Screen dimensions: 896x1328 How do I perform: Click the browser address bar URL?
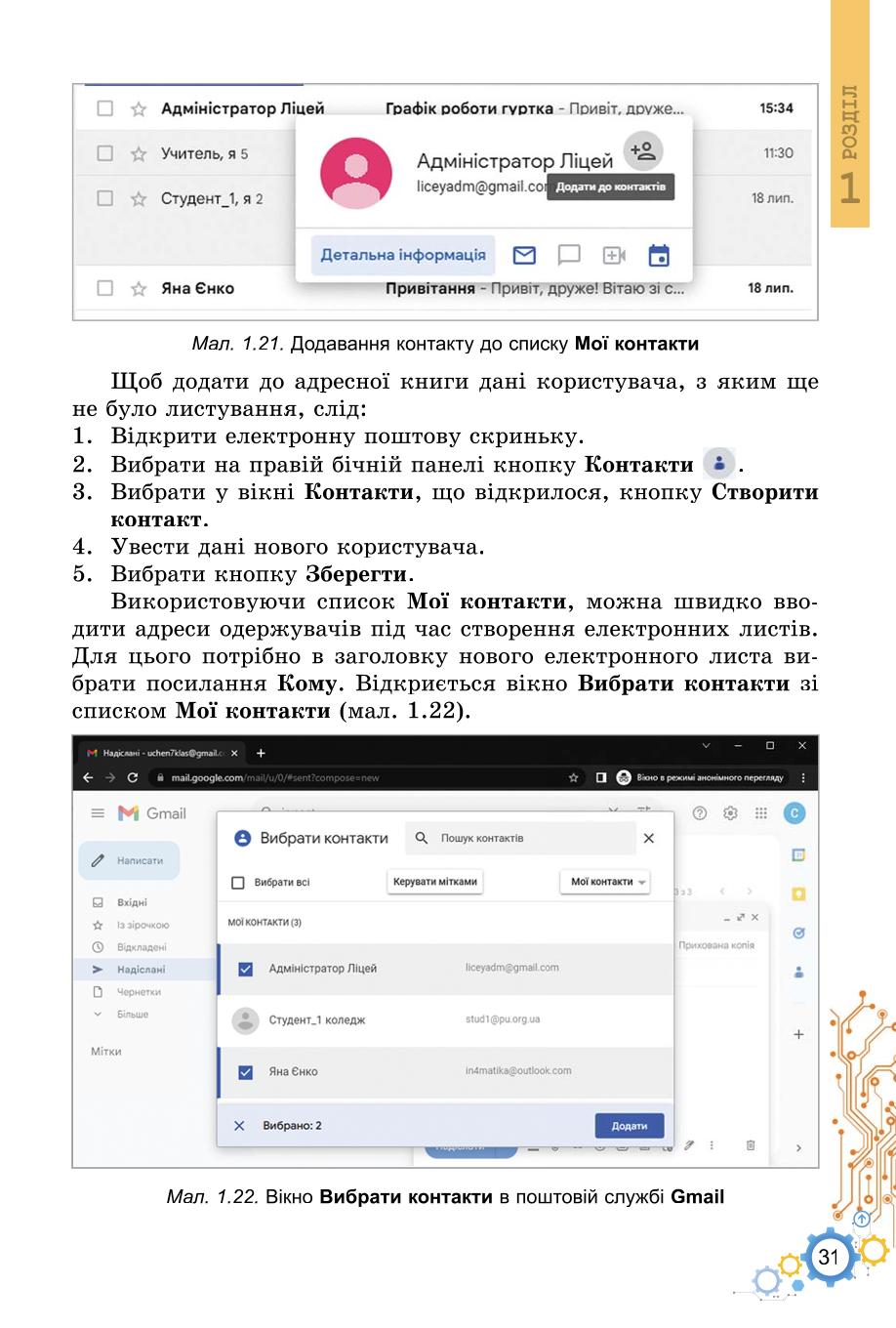coord(275,778)
